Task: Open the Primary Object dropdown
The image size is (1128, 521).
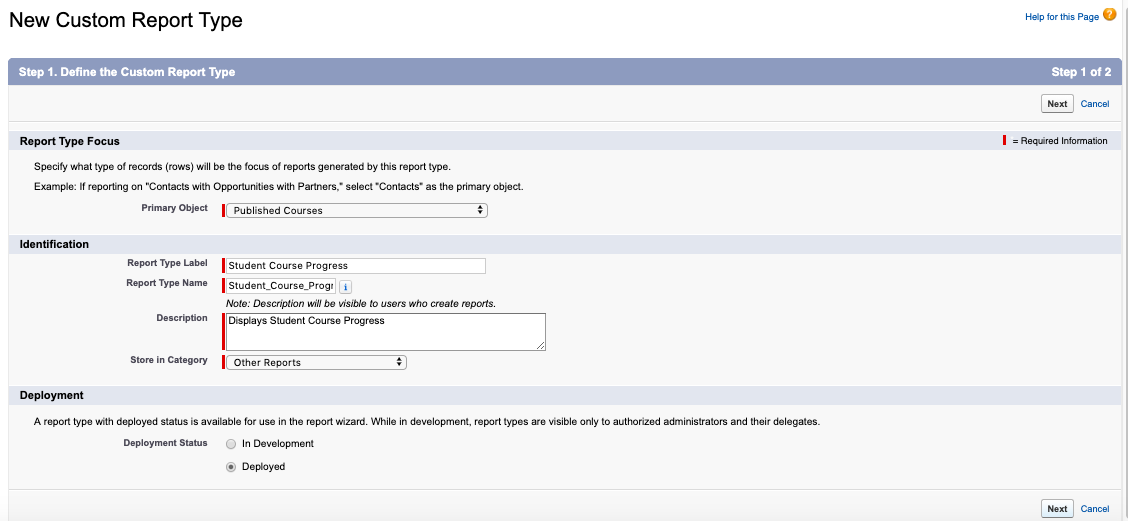Action: [x=357, y=210]
